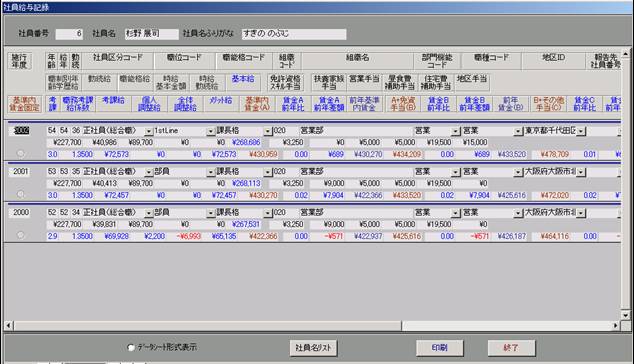Click the 施行年度 column header button

pyautogui.click(x=19, y=61)
